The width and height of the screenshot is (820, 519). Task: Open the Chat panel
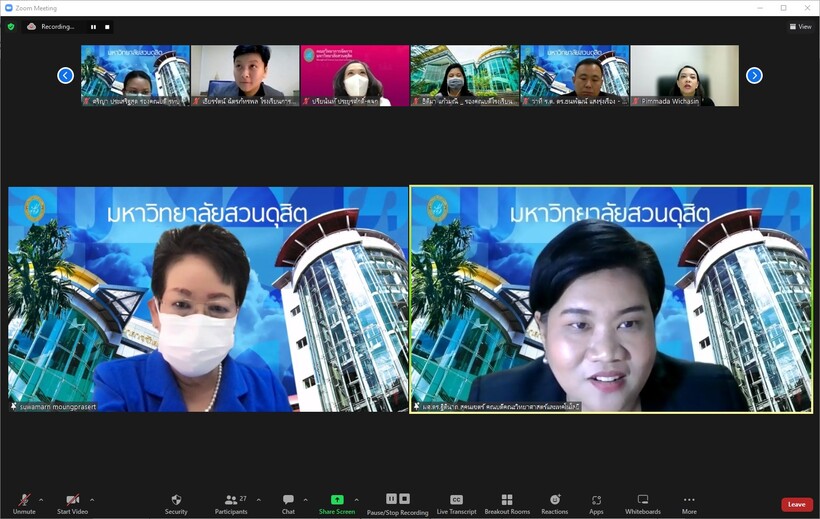288,504
